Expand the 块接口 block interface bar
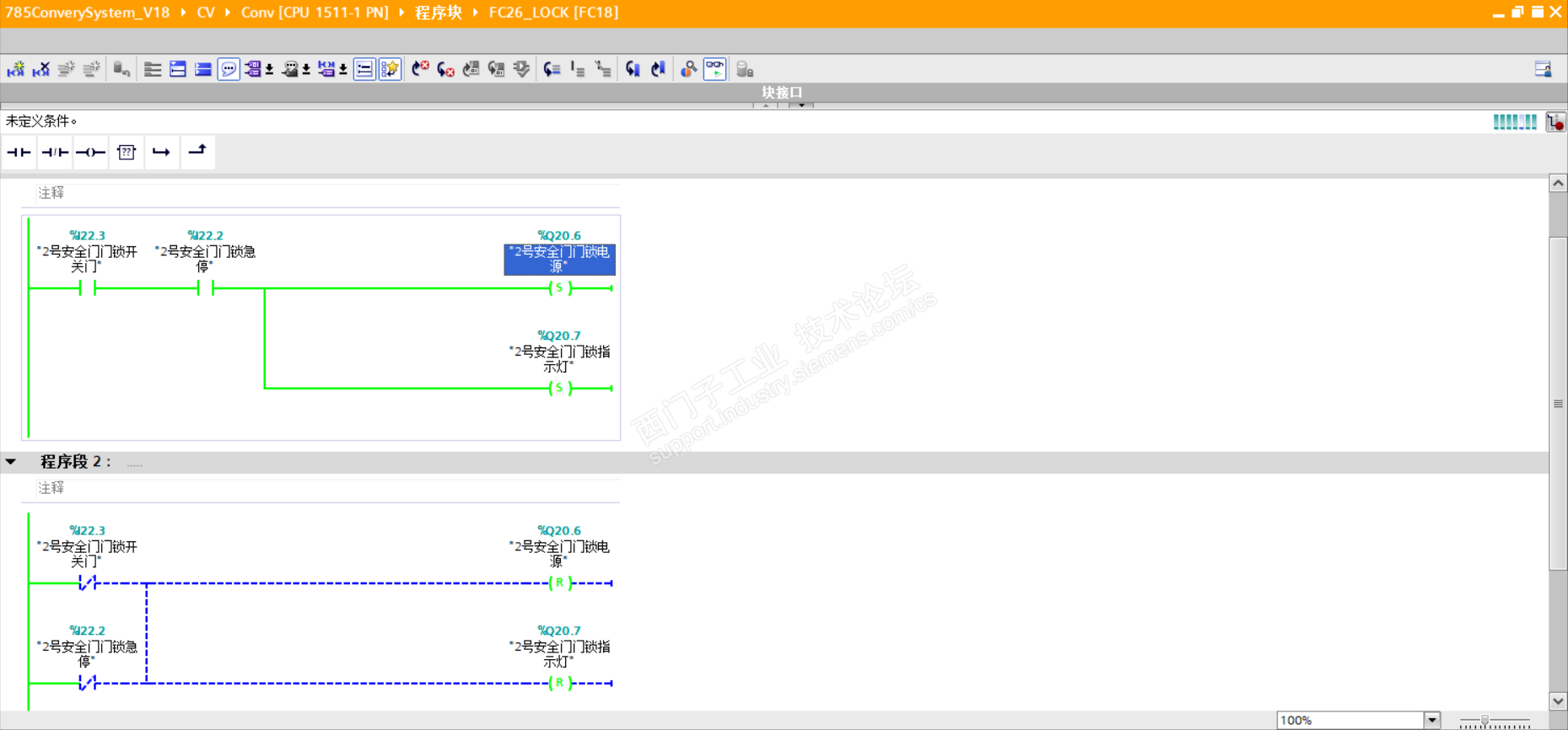Screen dimensions: 1568x730 click(x=783, y=93)
